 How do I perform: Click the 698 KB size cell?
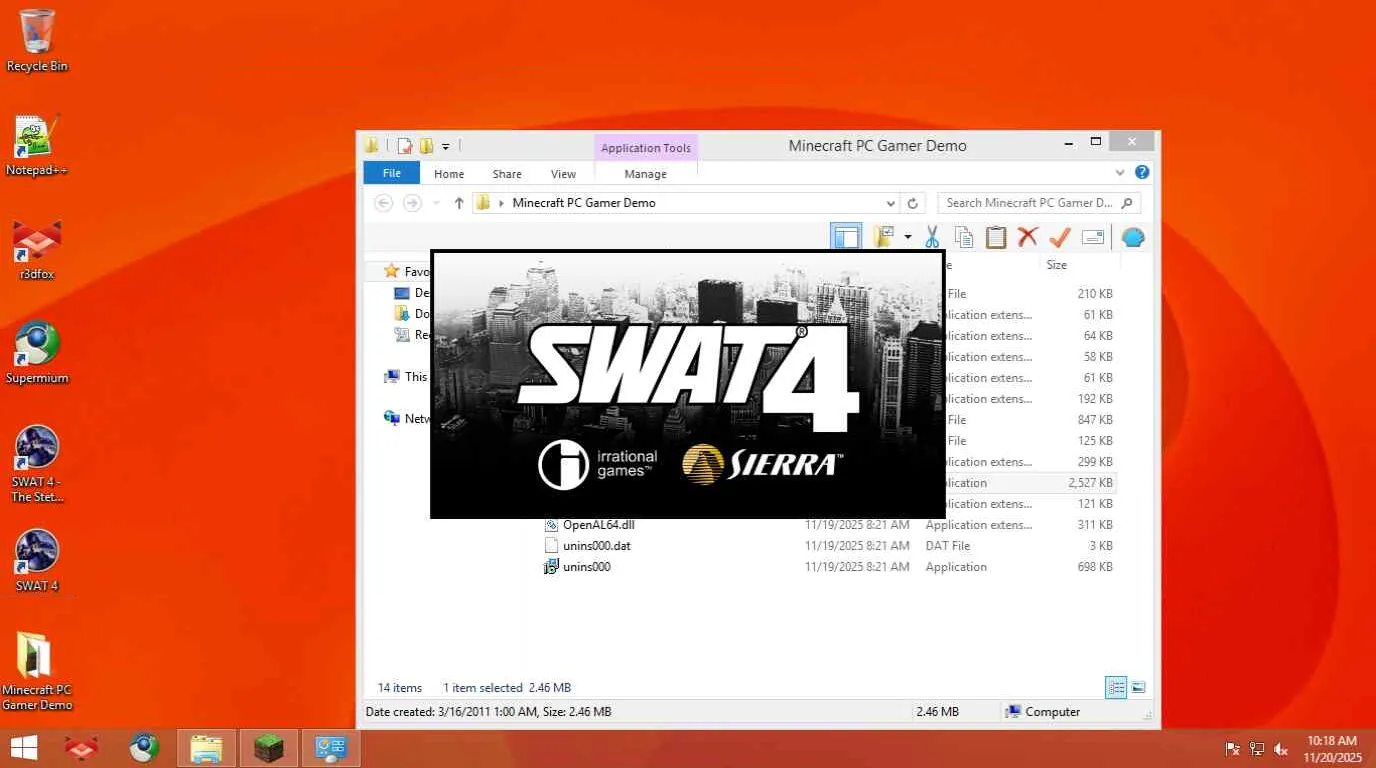click(1095, 567)
